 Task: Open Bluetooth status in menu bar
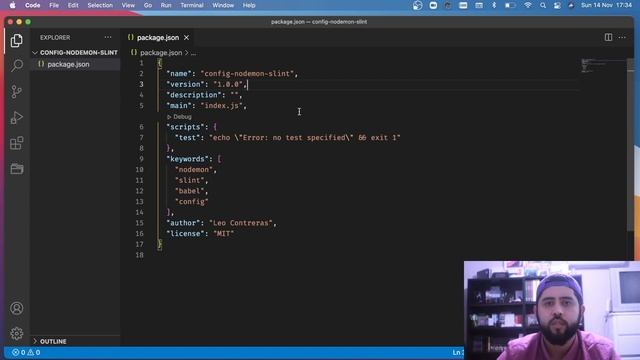(x=494, y=5)
